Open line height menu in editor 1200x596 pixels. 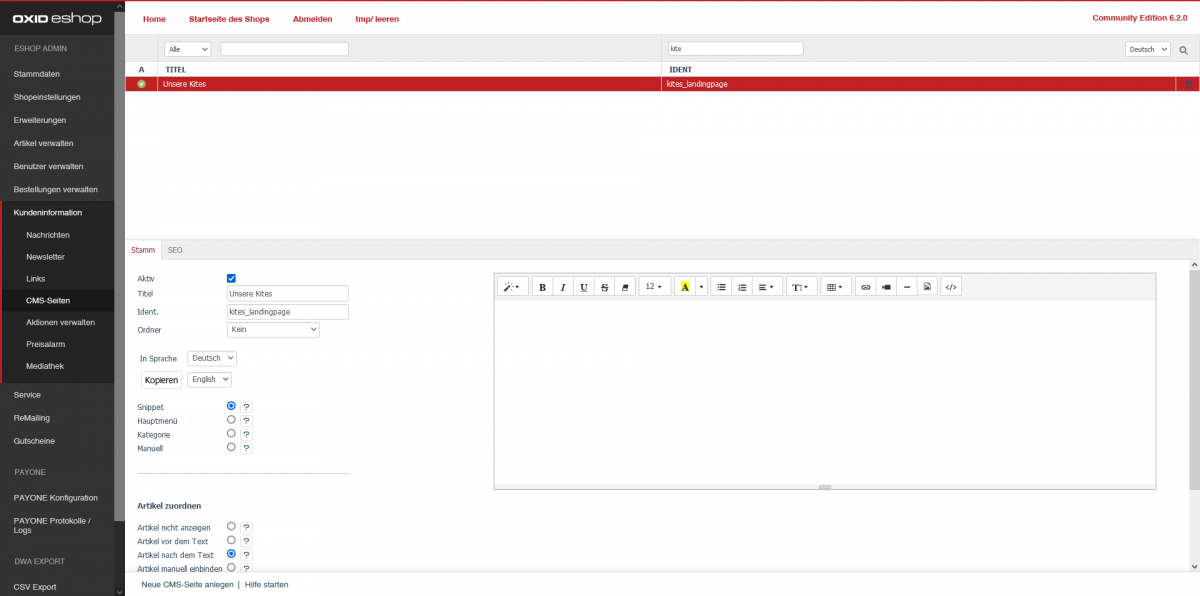click(x=802, y=287)
